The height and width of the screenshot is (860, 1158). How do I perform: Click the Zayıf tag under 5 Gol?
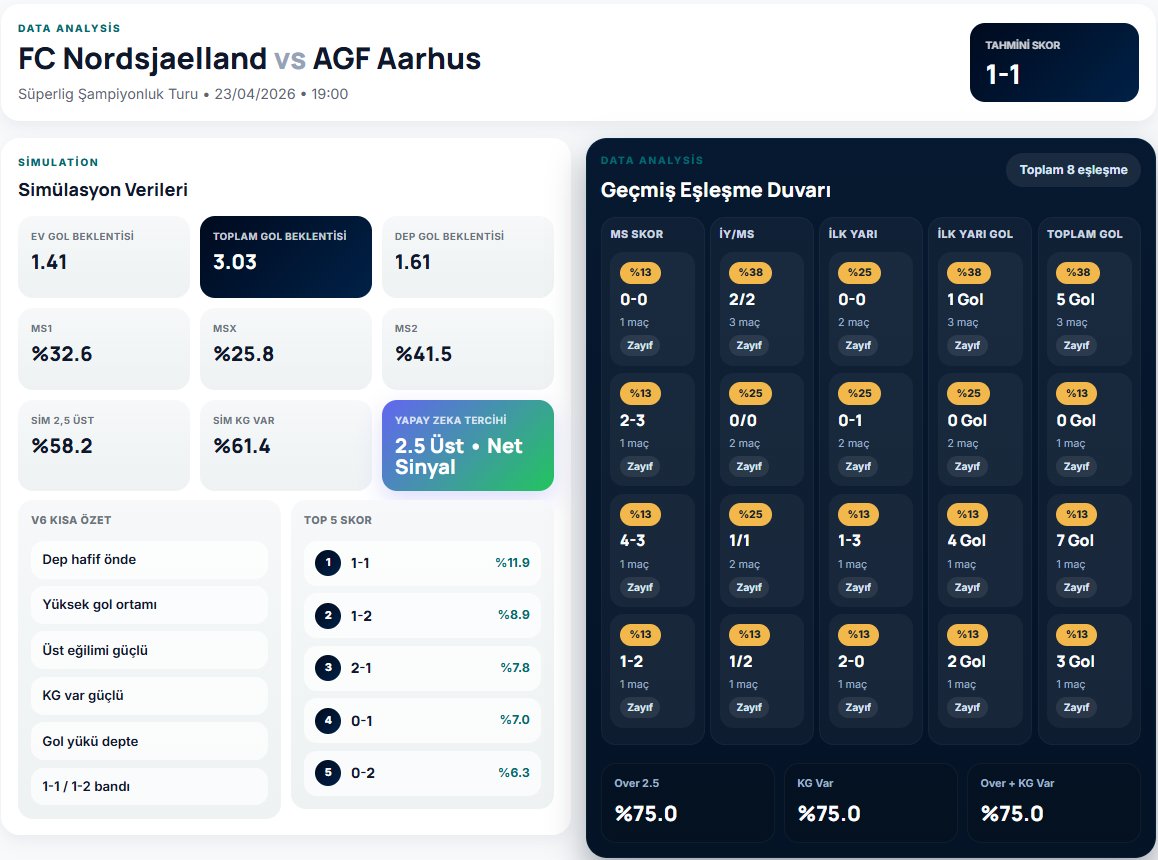pyautogui.click(x=1076, y=345)
